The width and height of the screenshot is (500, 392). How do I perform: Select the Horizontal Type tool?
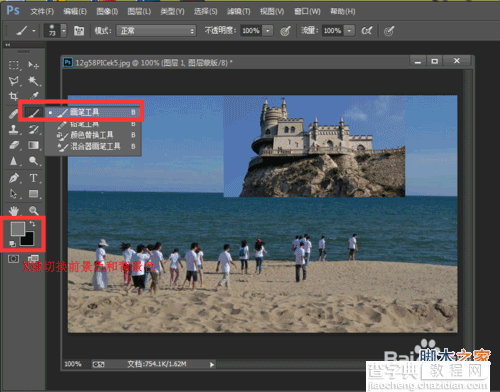(33, 178)
